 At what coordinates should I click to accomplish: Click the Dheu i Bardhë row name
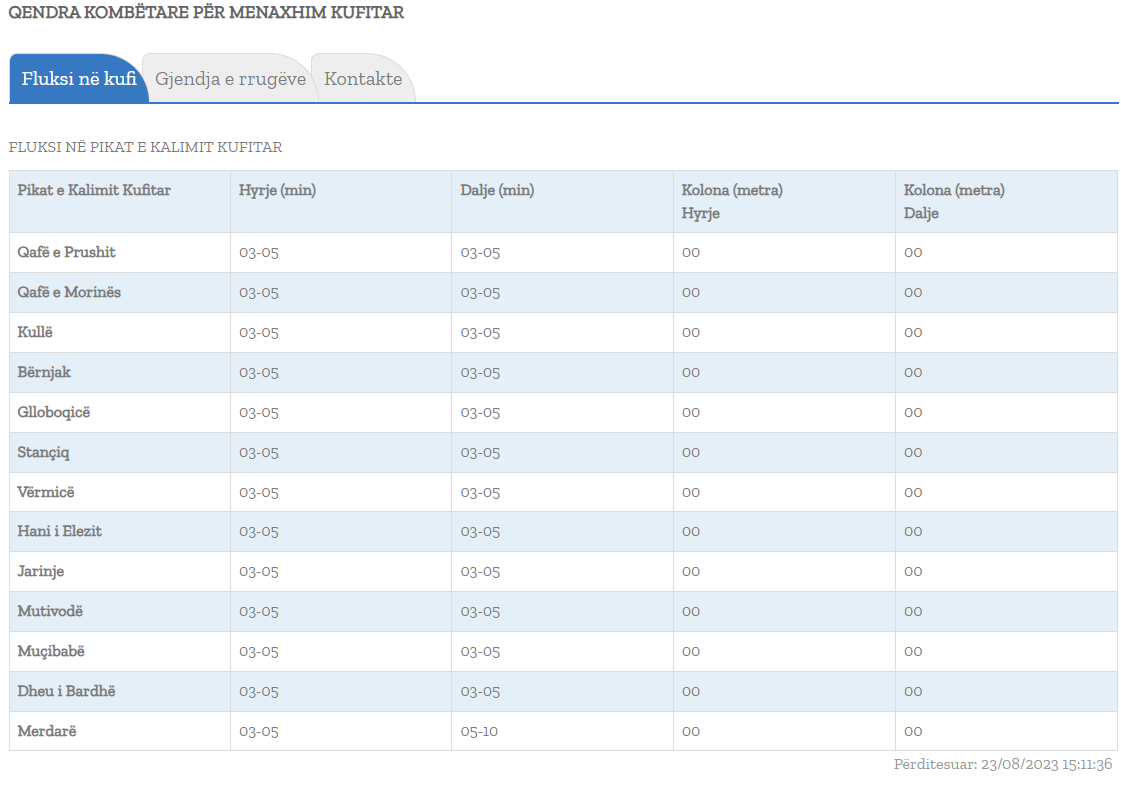pyautogui.click(x=60, y=691)
